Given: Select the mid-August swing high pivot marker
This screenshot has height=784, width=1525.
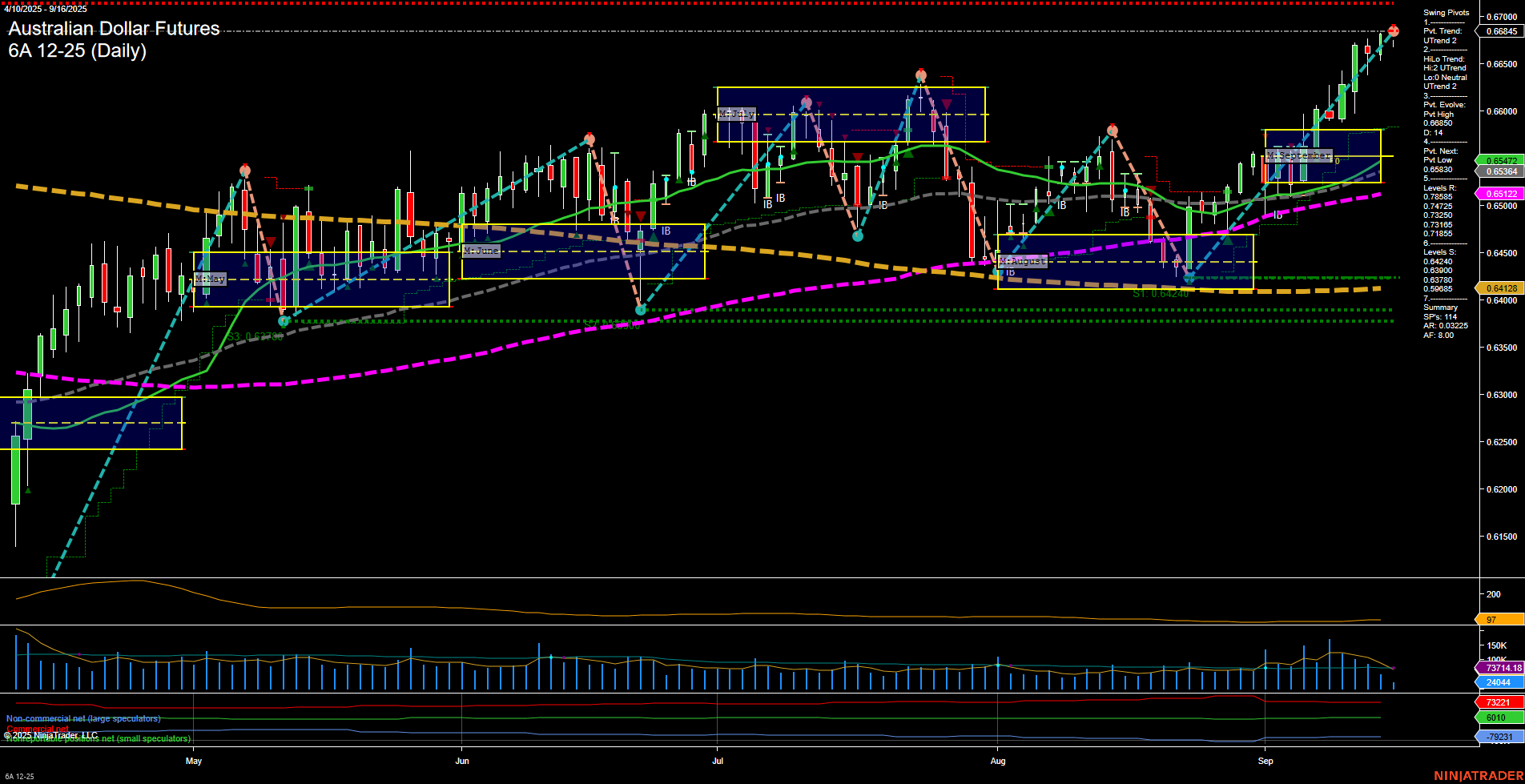Looking at the screenshot, I should tap(1113, 131).
